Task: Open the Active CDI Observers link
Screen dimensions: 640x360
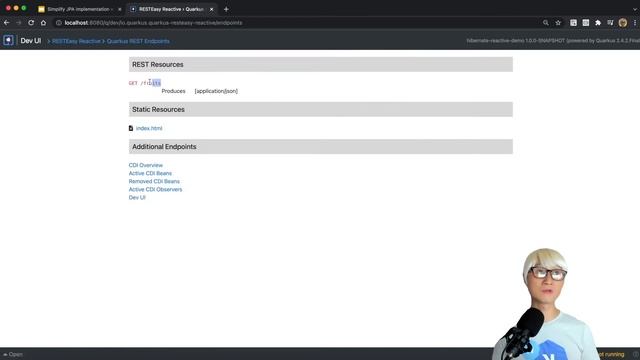Action: pos(156,189)
